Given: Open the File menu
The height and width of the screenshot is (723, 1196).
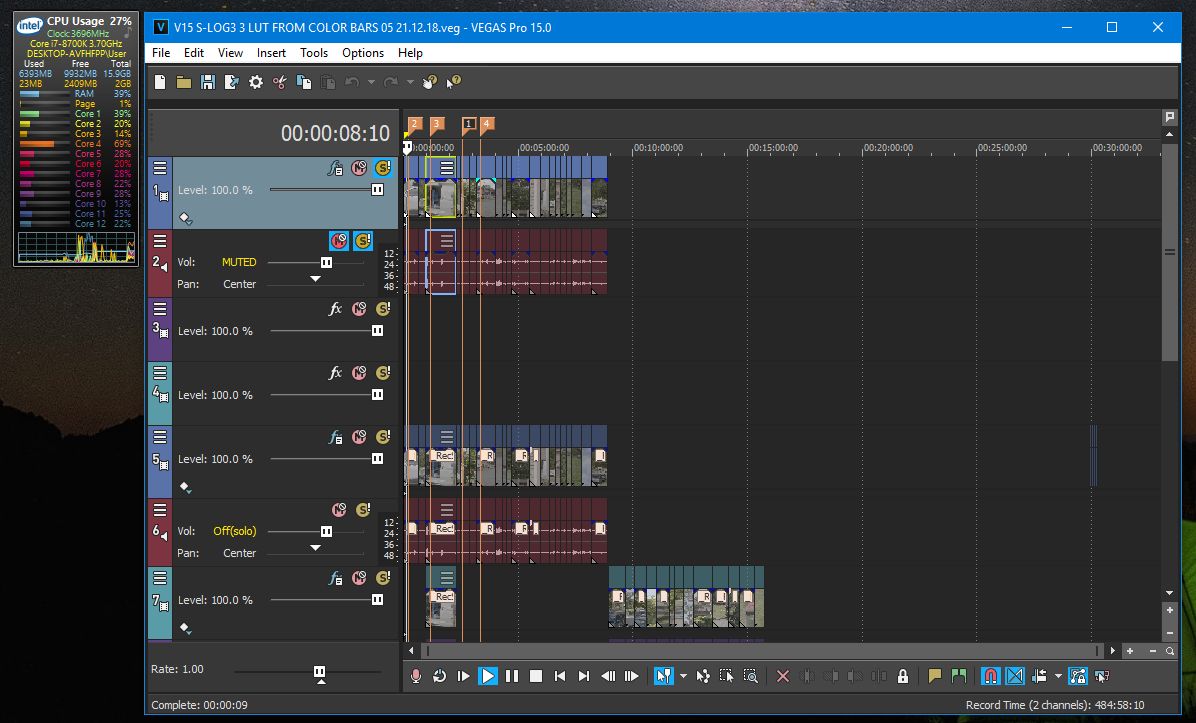Looking at the screenshot, I should [161, 53].
